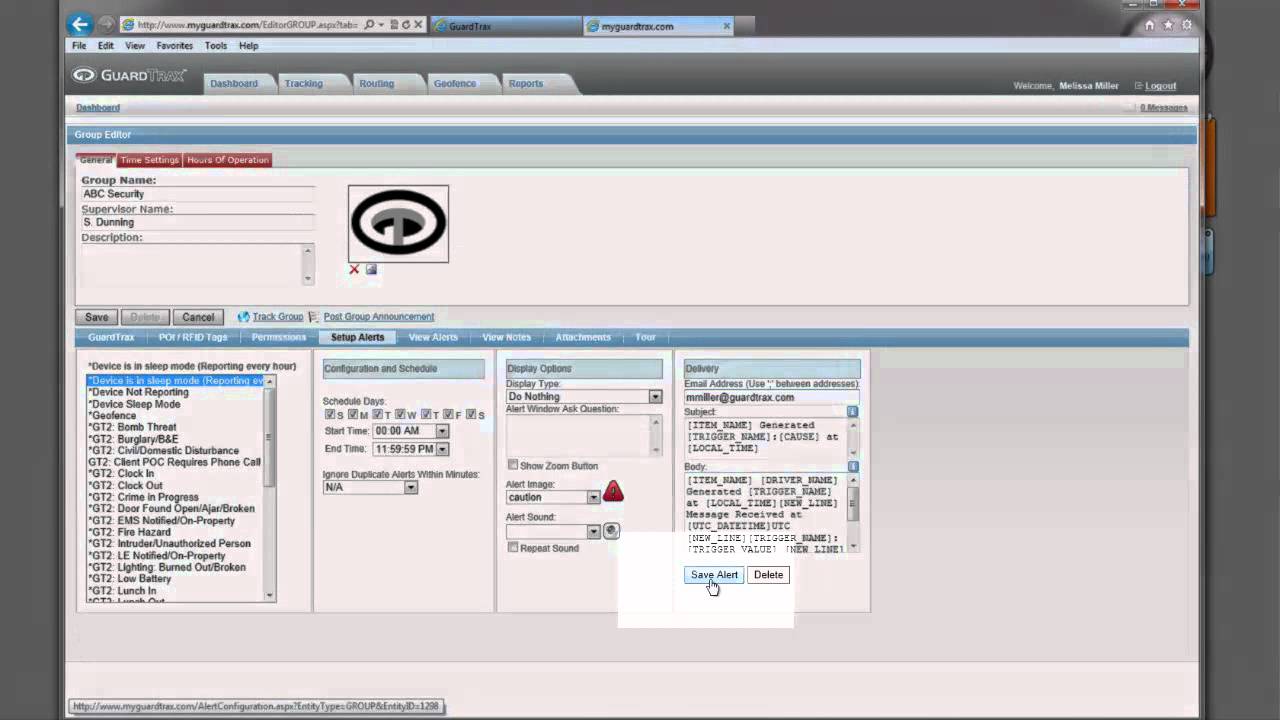The image size is (1280, 720).
Task: Stop page loading with the address bar X
Action: [418, 25]
